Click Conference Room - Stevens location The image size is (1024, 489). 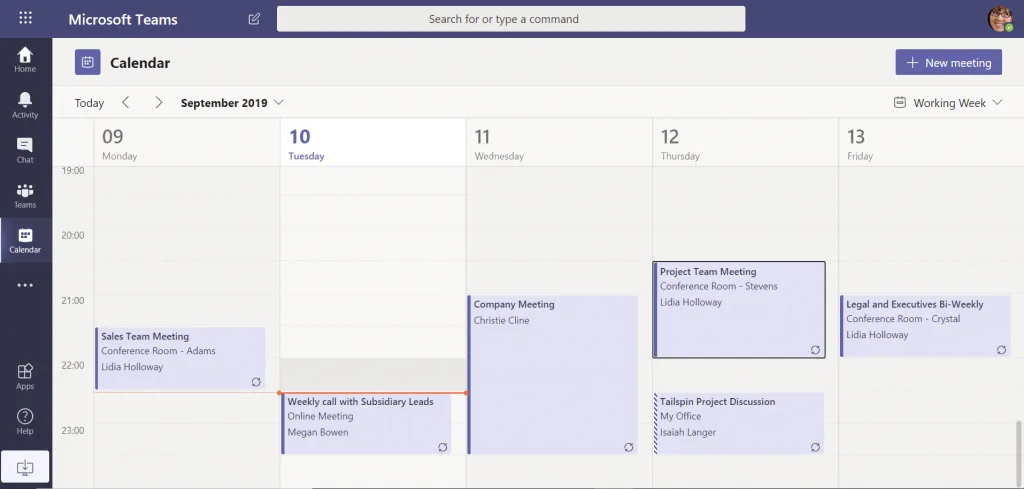(718, 286)
